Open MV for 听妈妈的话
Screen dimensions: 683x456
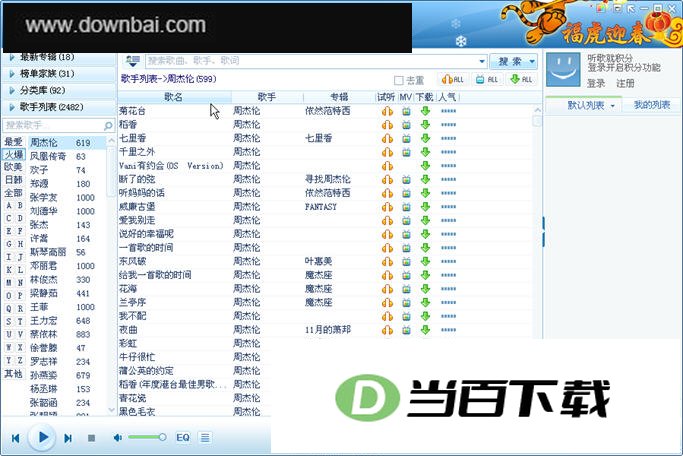click(406, 193)
